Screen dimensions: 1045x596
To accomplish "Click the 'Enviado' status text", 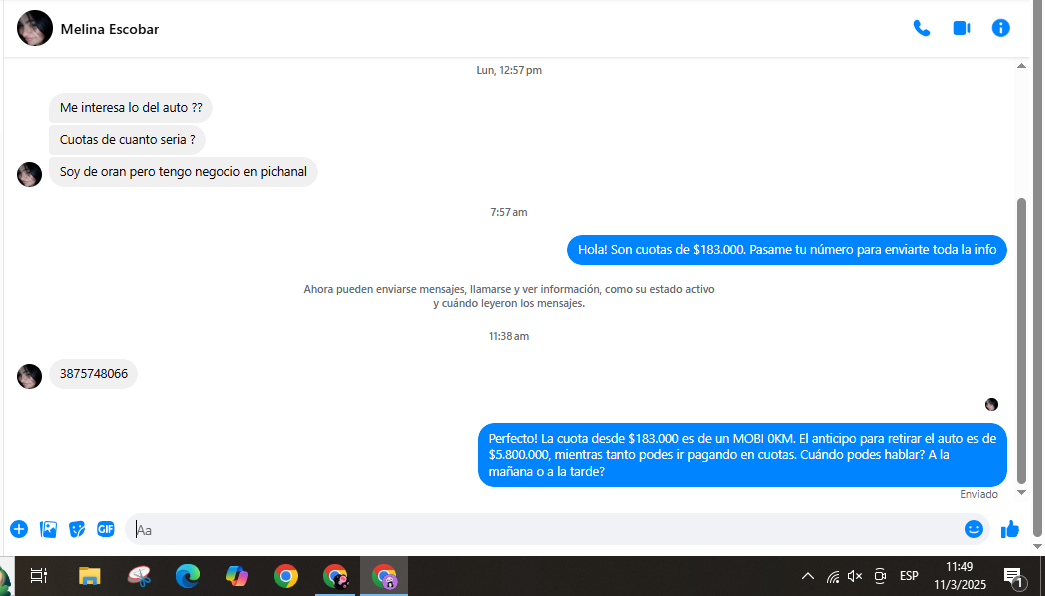I will click(x=978, y=495).
